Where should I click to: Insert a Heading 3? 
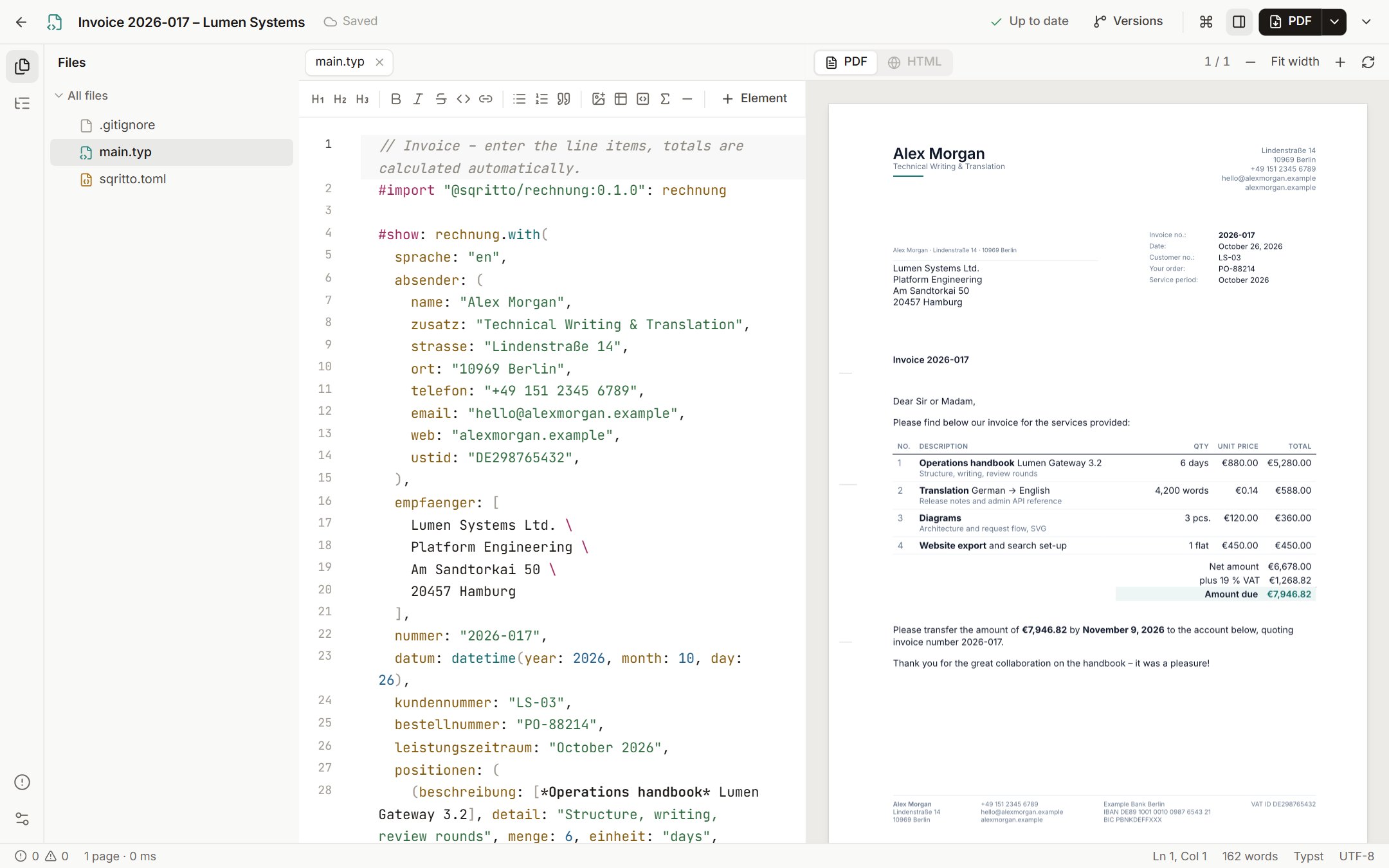click(363, 99)
